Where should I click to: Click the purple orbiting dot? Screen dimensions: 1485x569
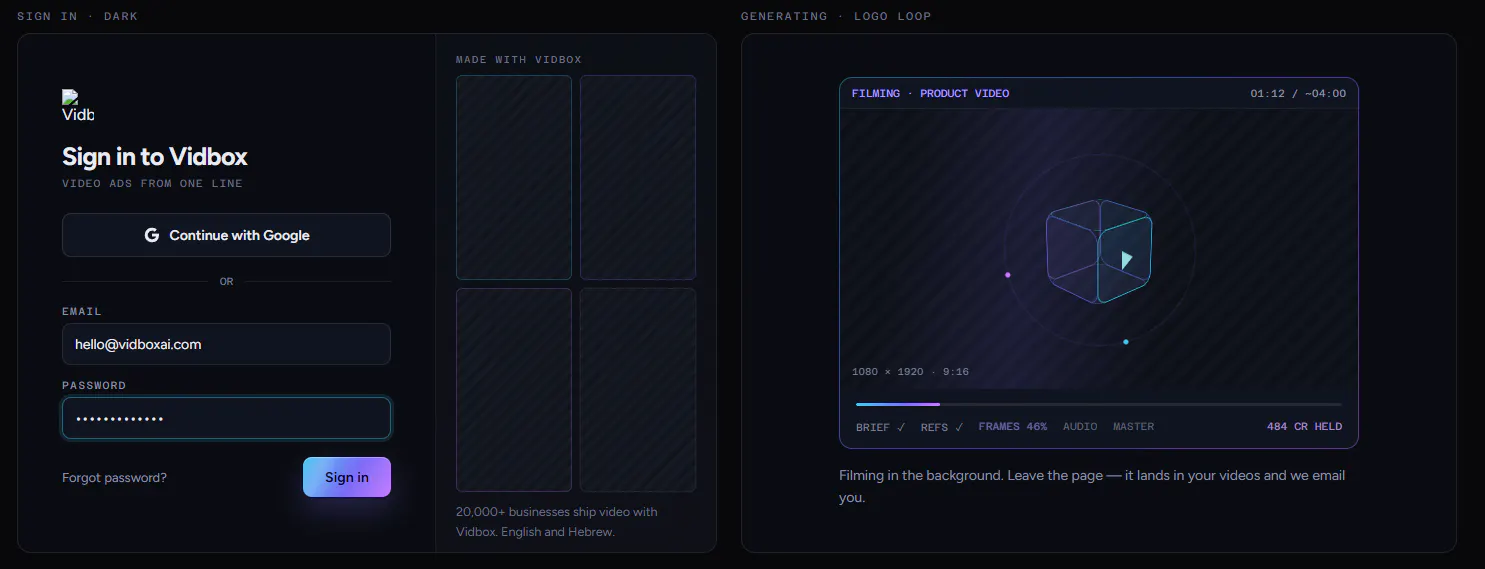tap(1007, 275)
